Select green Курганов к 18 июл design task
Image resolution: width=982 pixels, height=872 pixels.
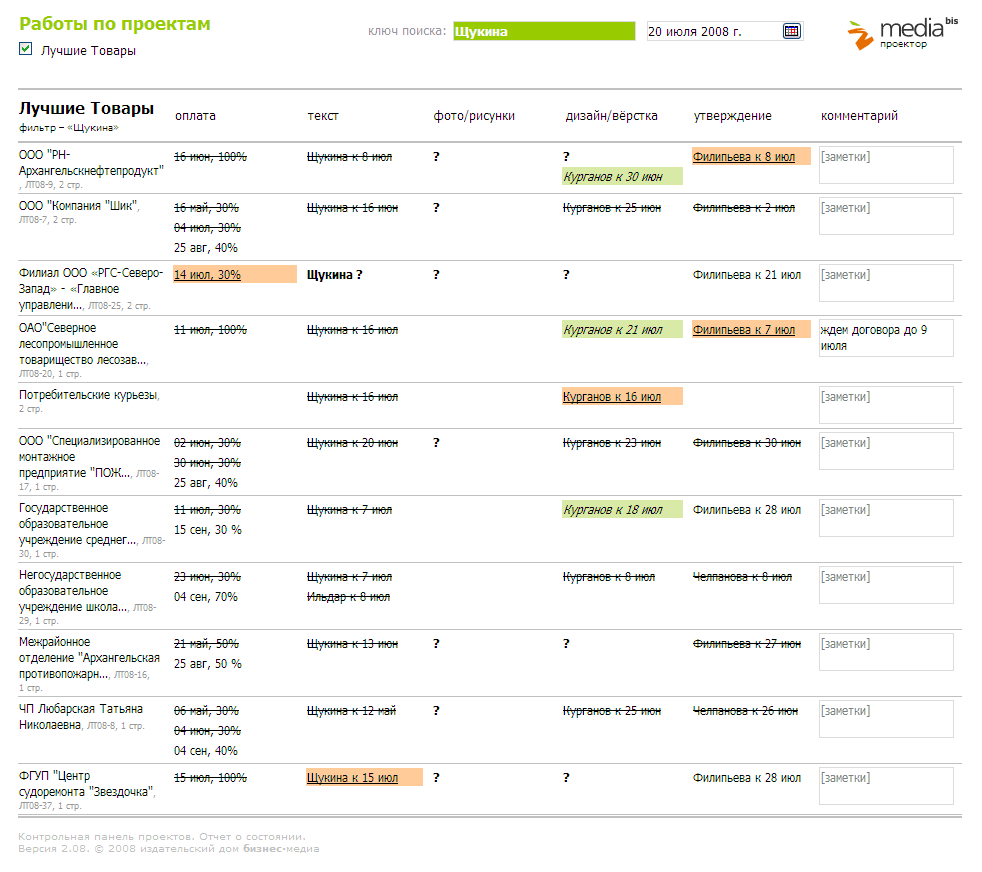(x=613, y=510)
